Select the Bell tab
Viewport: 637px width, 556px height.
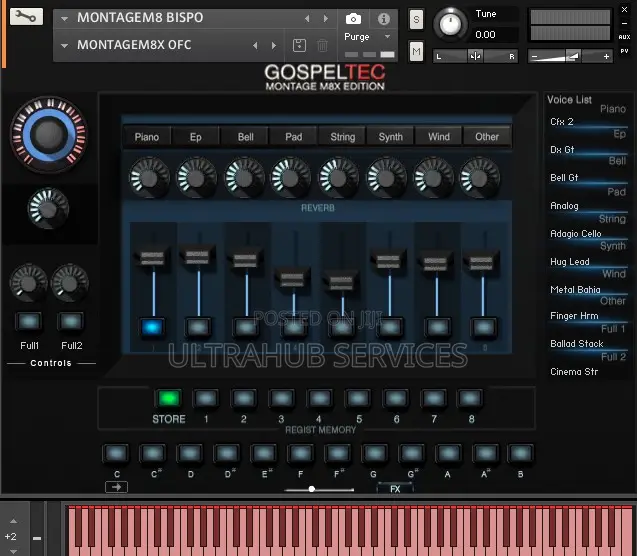[x=245, y=137]
